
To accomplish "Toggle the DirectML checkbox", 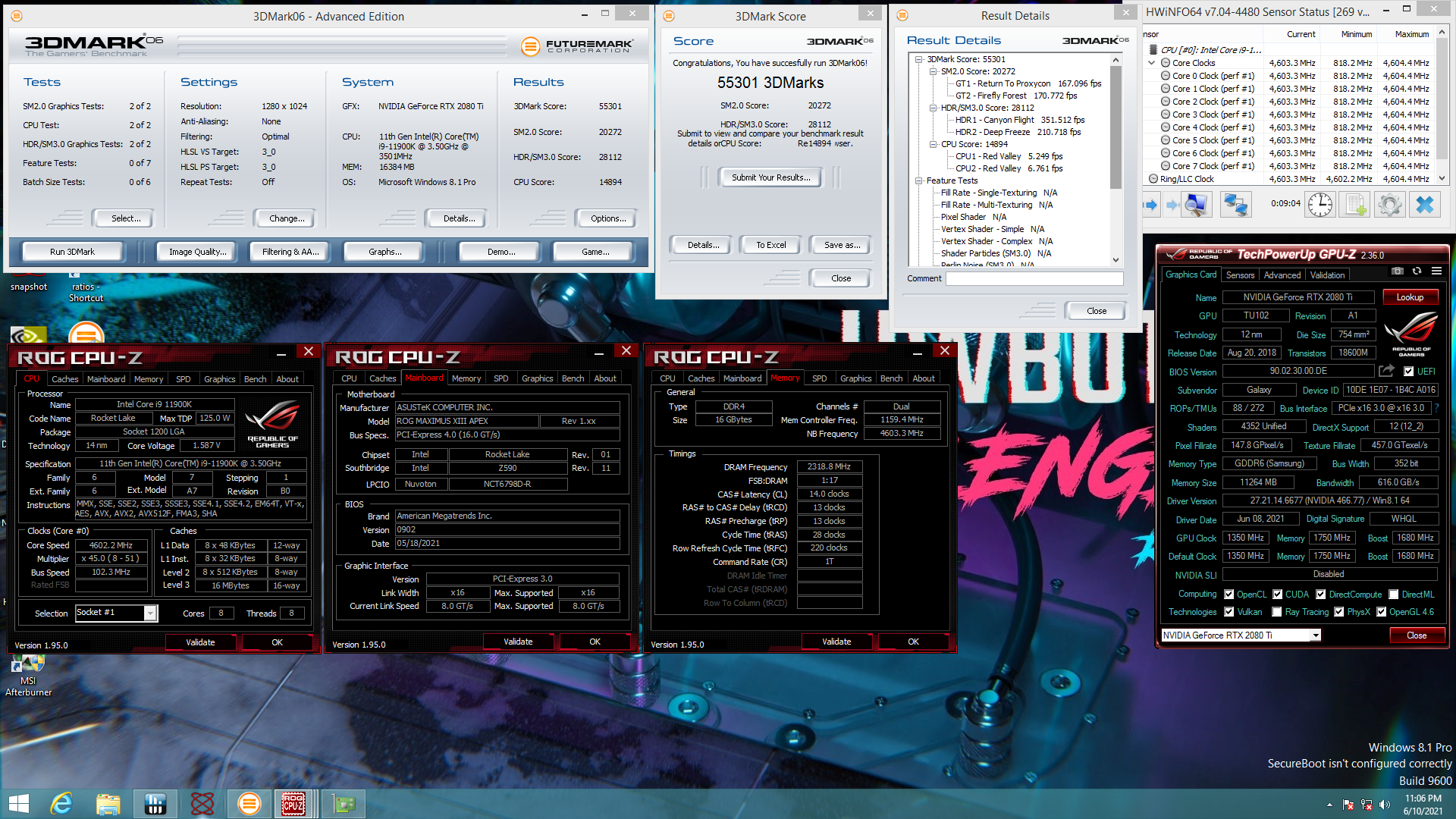I will coord(1393,595).
